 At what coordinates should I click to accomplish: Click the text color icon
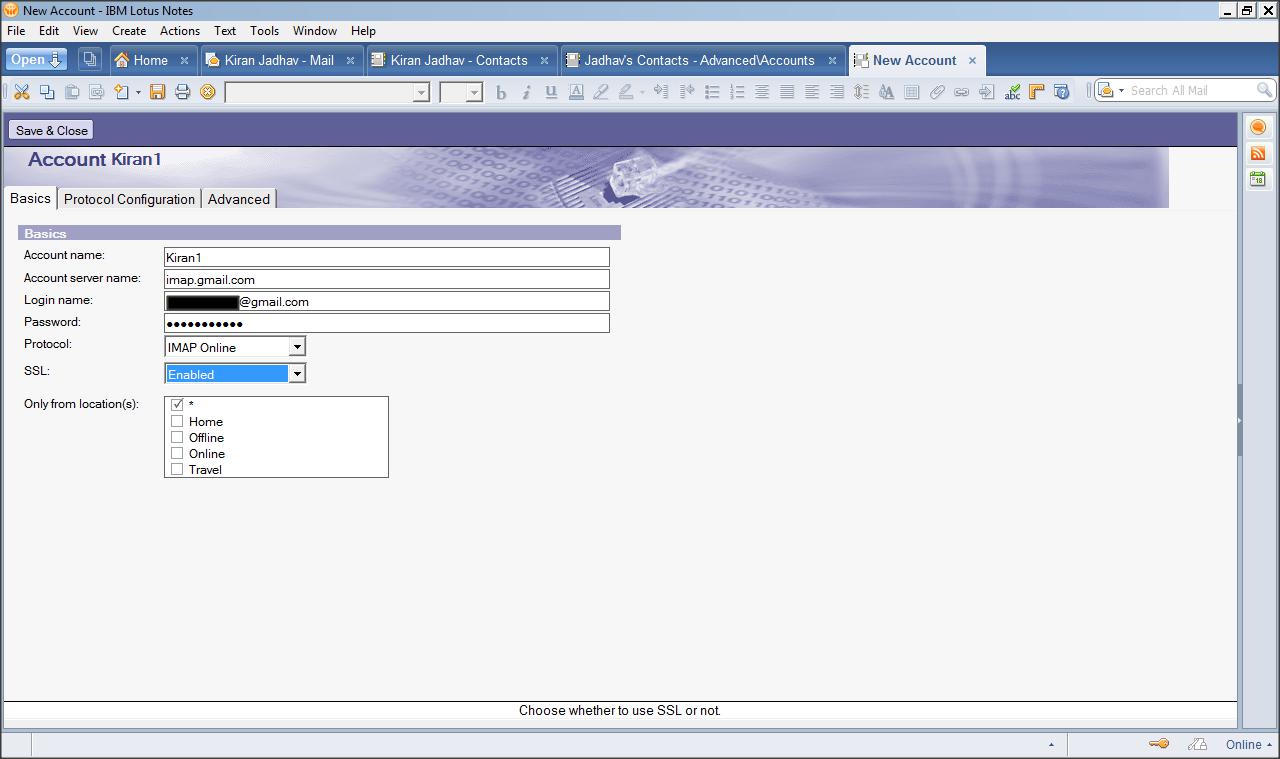576,92
